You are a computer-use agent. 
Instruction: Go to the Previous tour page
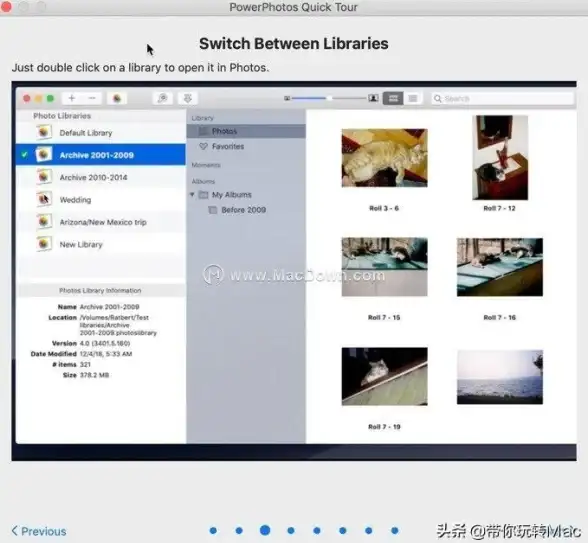[39, 531]
